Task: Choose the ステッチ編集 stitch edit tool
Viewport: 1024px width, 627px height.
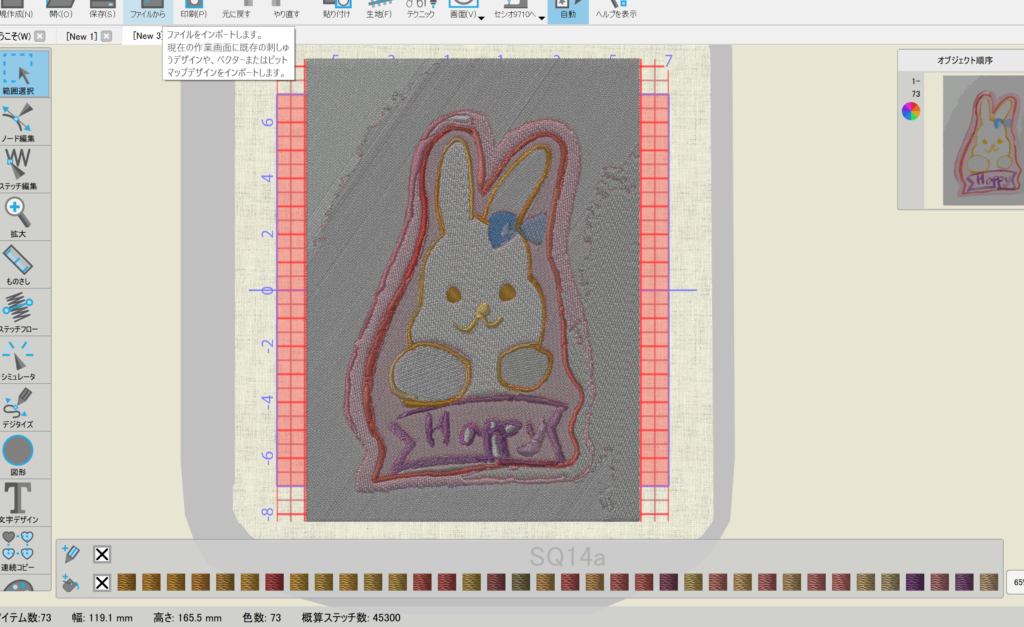Action: [20, 167]
